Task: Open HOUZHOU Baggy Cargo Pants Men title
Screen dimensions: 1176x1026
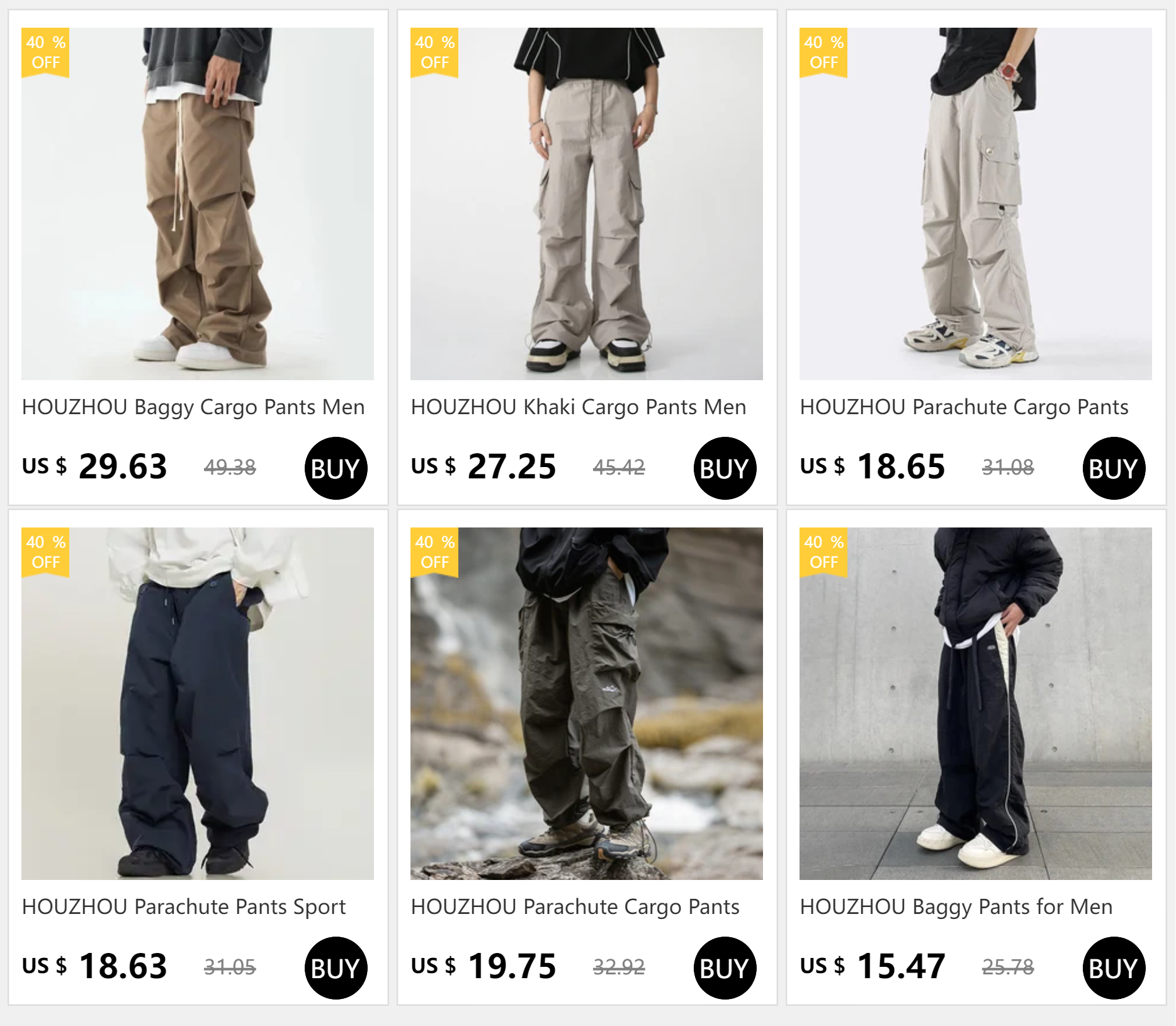Action: [193, 407]
